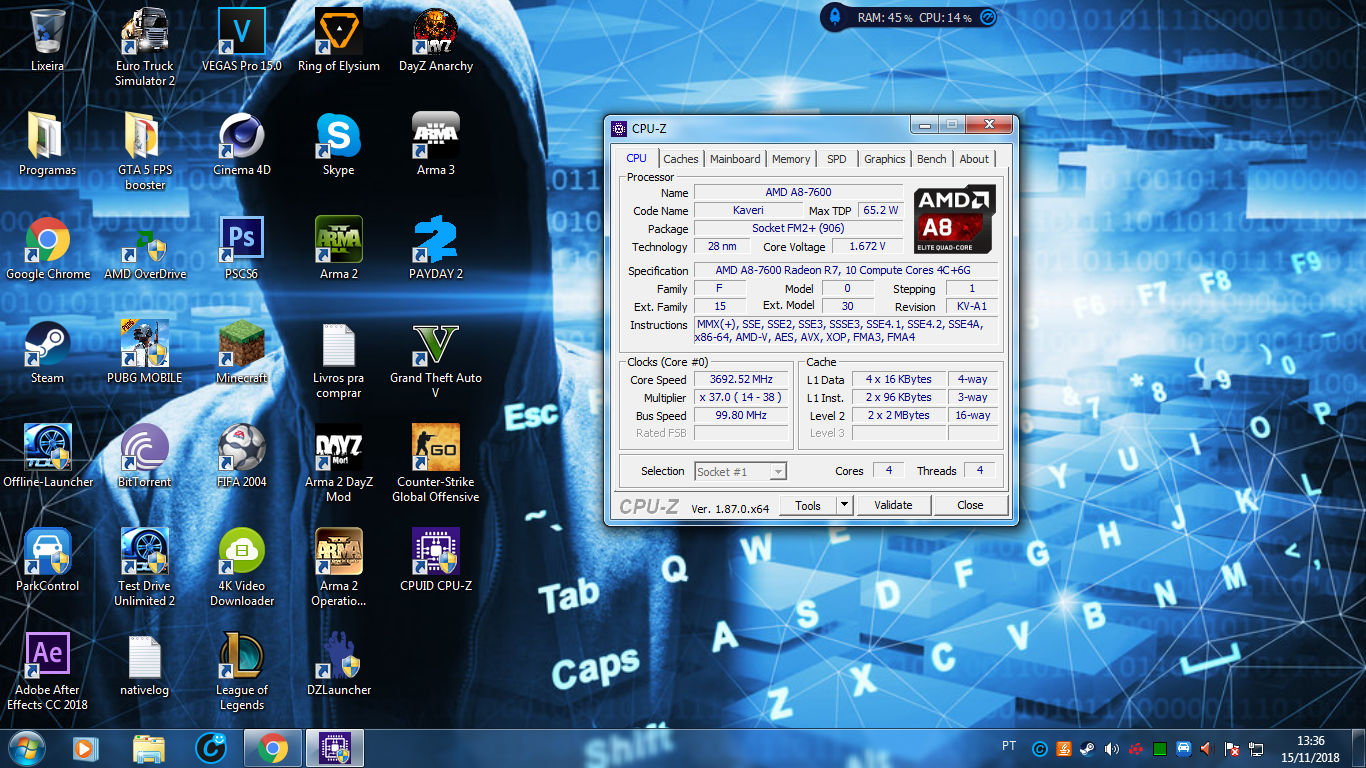Open the Programas folder icon
This screenshot has height=768, width=1366.
coord(47,144)
